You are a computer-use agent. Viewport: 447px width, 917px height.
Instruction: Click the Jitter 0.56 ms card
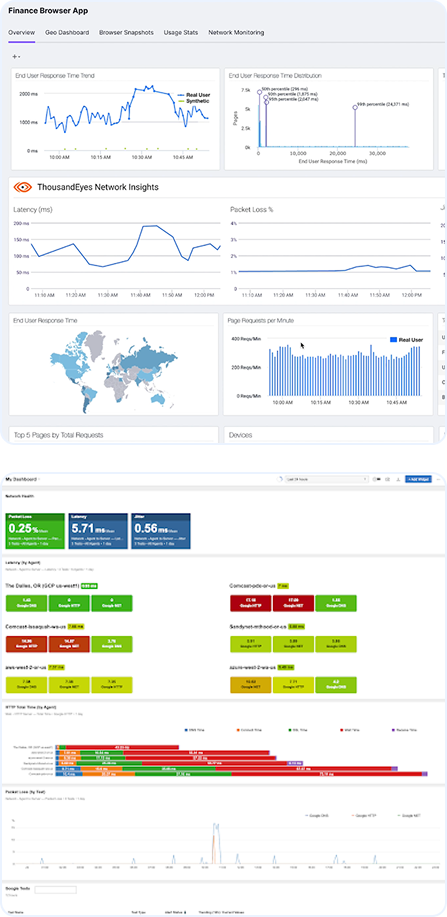pyautogui.click(x=160, y=531)
